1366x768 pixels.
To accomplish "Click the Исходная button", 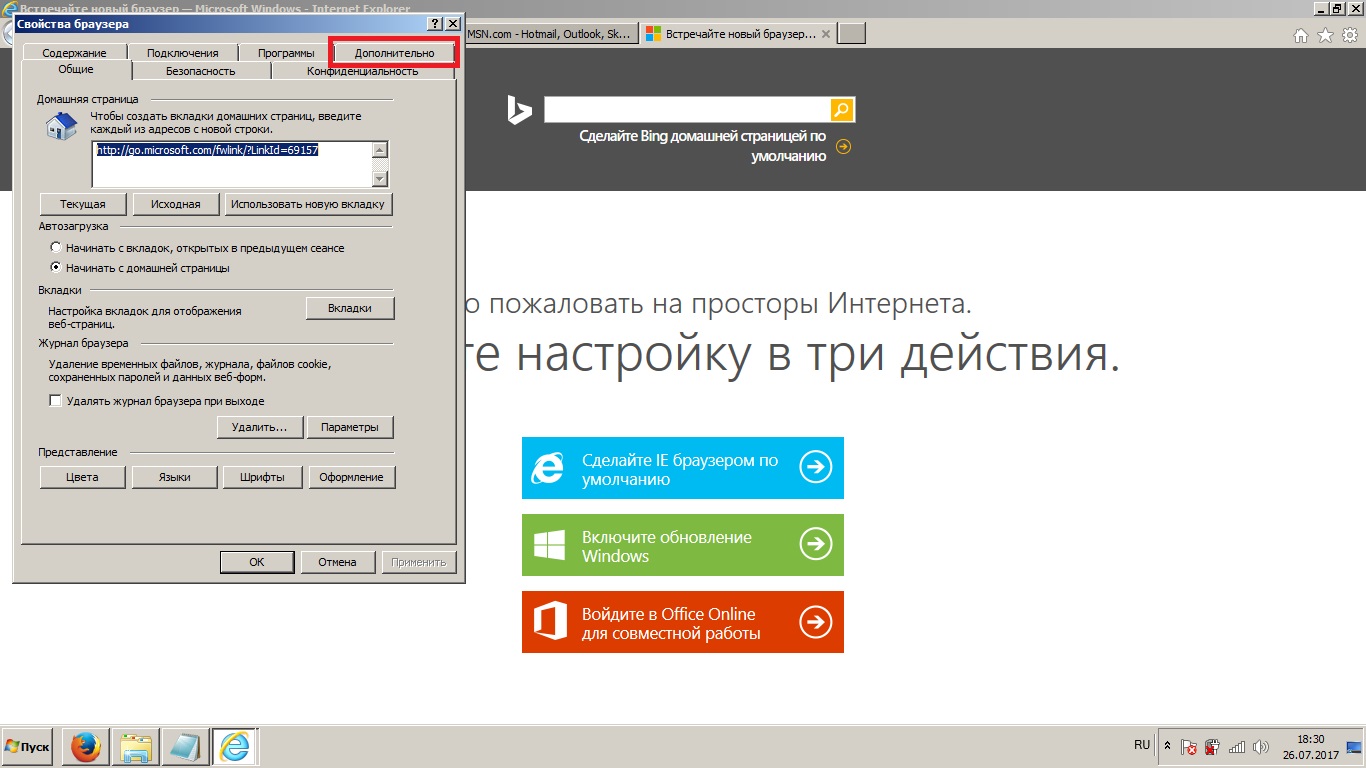I will pos(176,204).
